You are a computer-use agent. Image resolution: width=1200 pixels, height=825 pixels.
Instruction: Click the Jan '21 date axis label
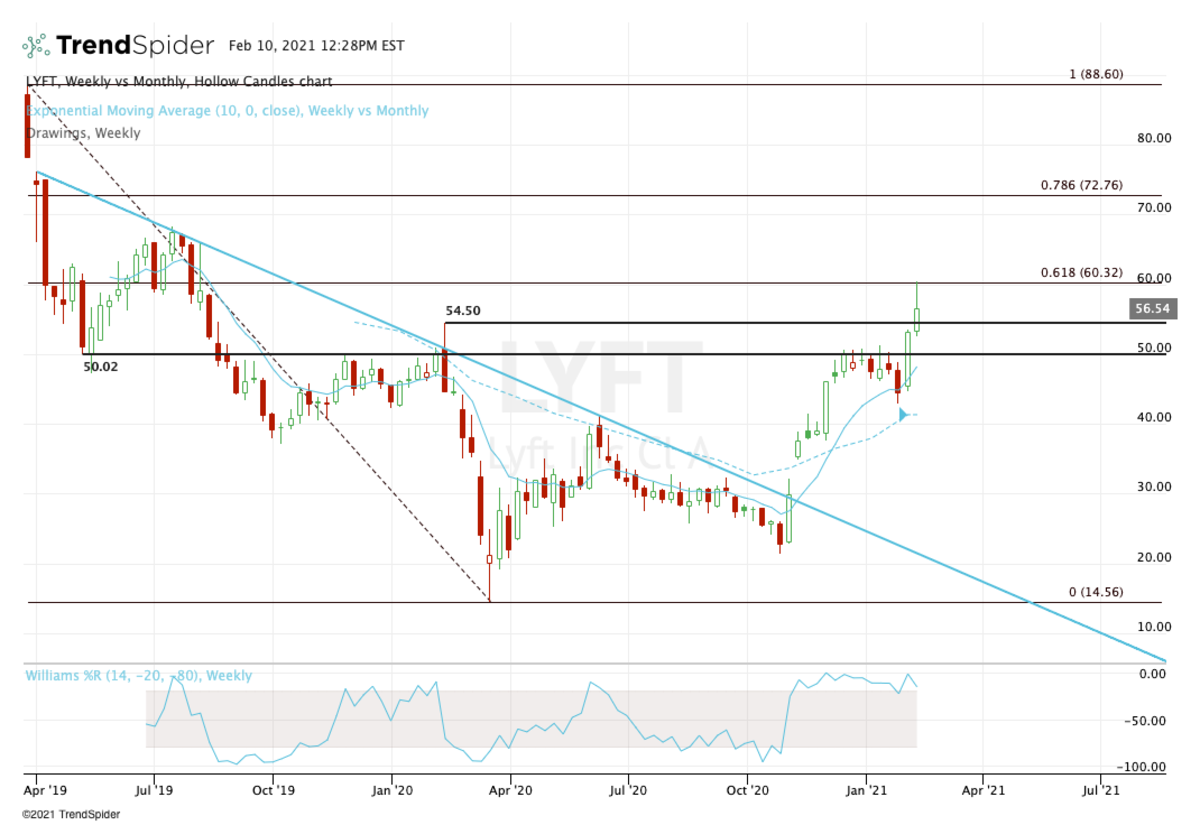tap(864, 789)
